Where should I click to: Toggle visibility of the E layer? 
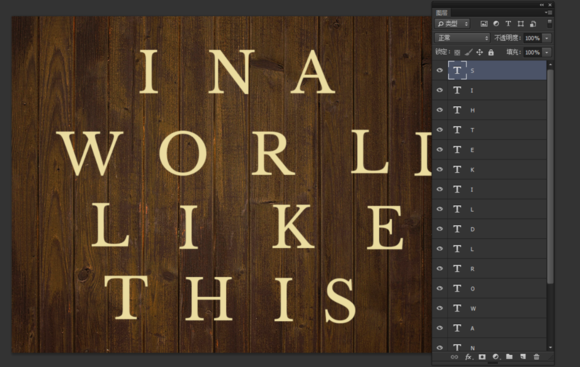[x=439, y=149]
